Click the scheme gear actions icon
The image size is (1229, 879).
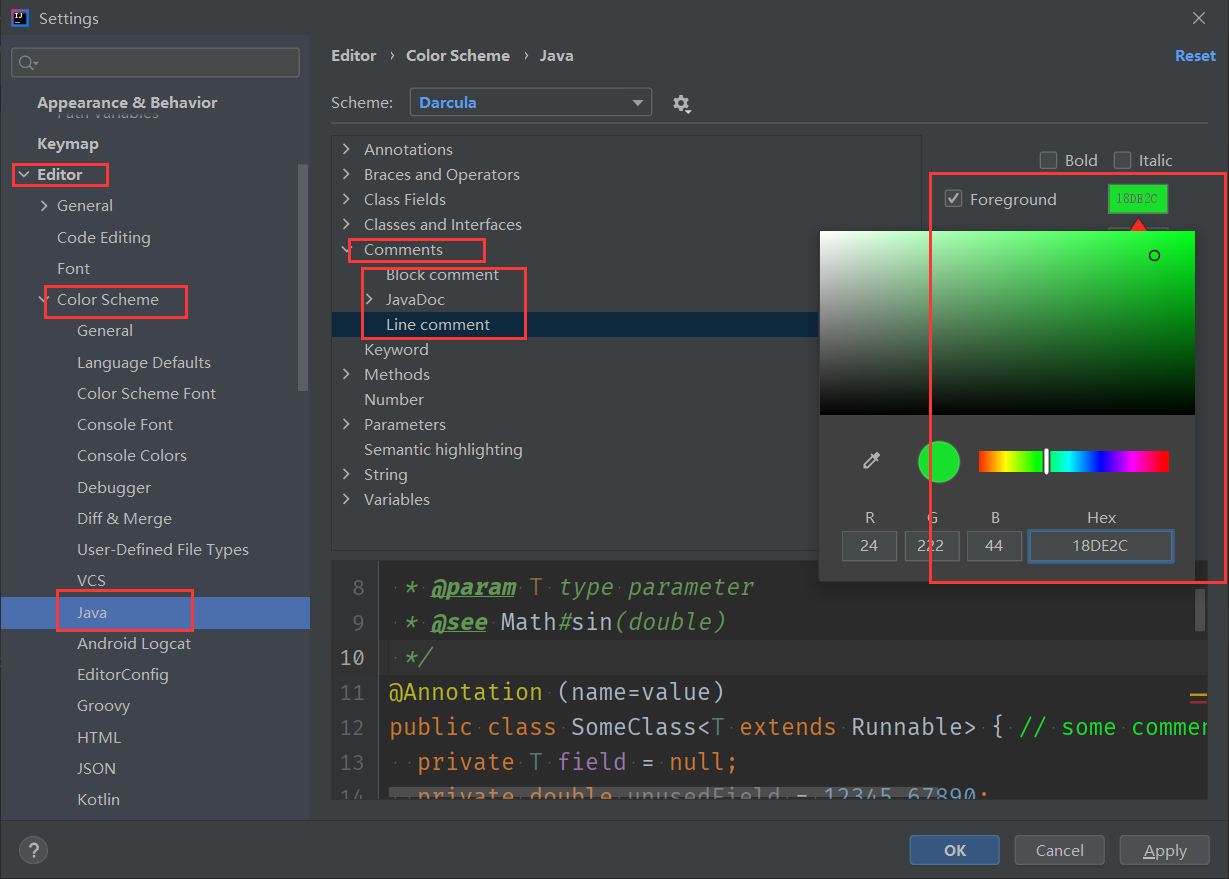[682, 103]
